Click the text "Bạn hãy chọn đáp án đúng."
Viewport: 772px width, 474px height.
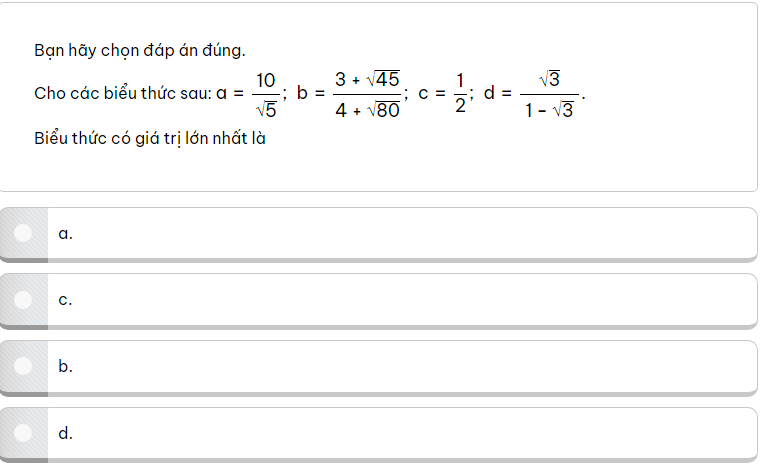[139, 50]
